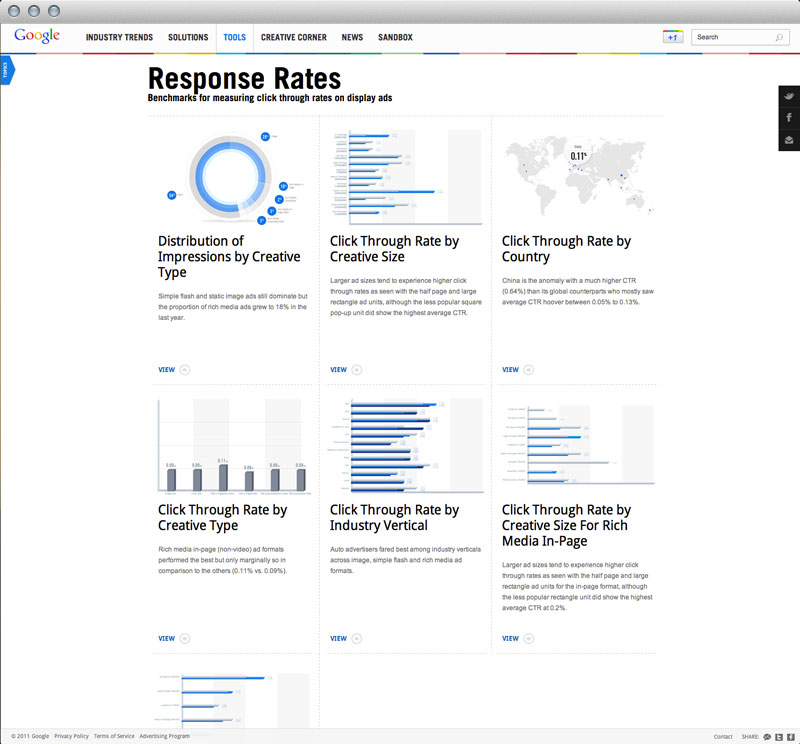Click the Google +1 button
The width and height of the screenshot is (800, 744).
click(673, 37)
